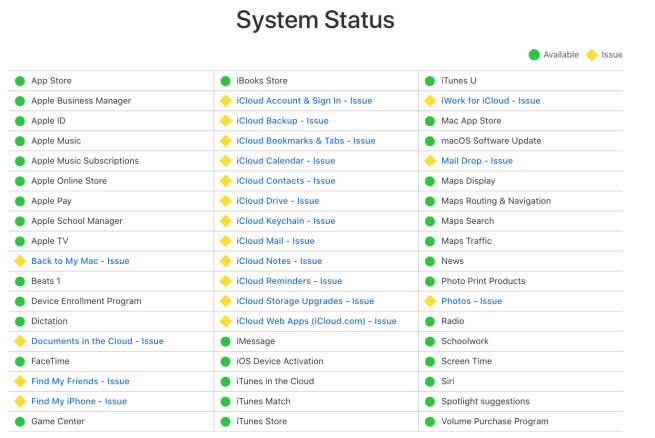Click yellow diamond beside Mail Drop
This screenshot has width=655, height=438.
pyautogui.click(x=430, y=161)
